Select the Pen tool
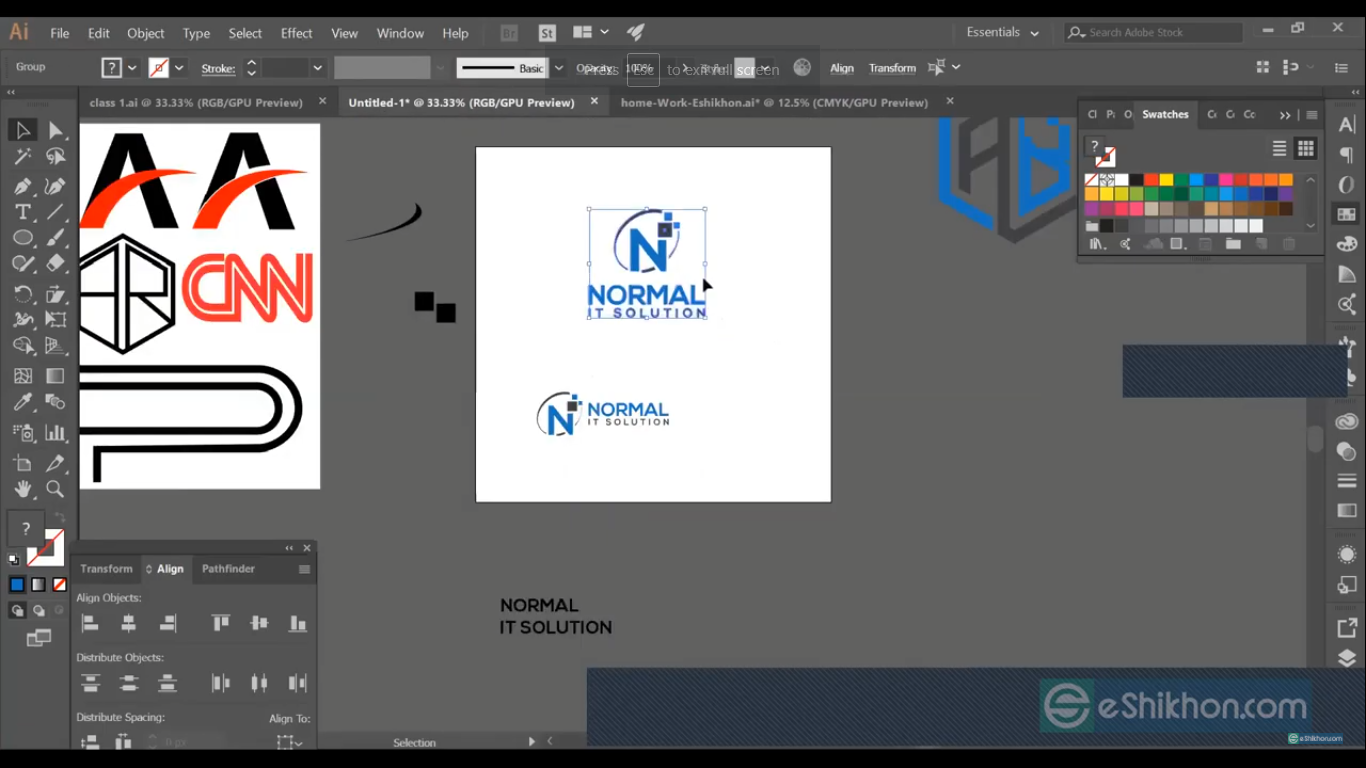The image size is (1366, 768). click(x=22, y=185)
